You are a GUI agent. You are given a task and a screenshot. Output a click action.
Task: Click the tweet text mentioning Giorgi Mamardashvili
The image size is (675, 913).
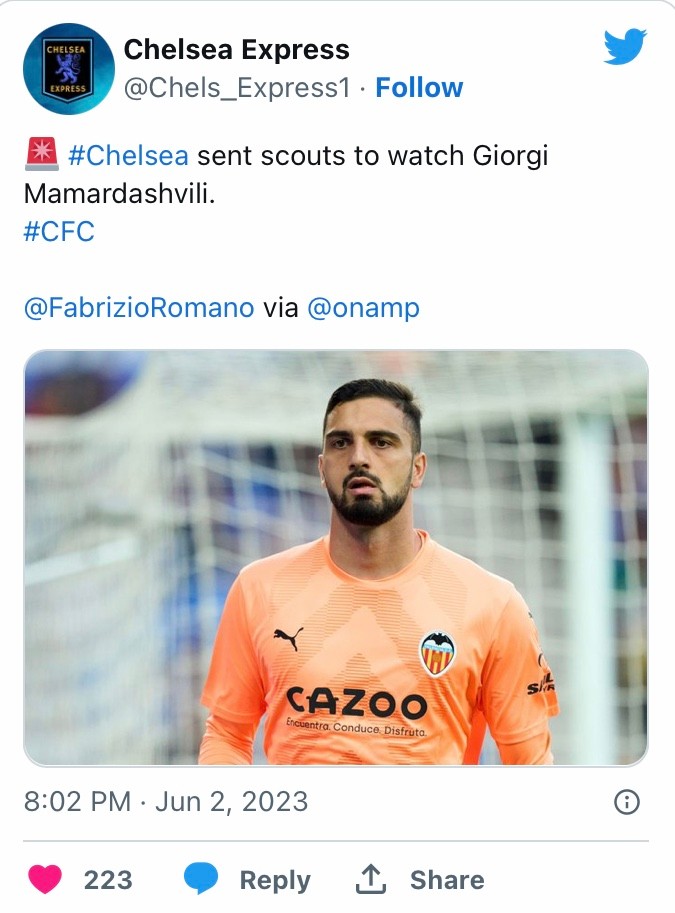370,157
